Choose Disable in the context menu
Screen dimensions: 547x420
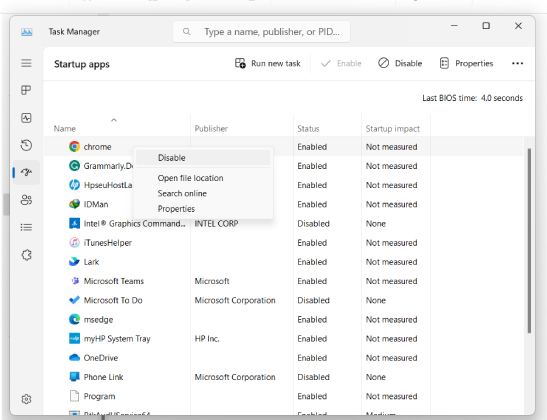203,158
